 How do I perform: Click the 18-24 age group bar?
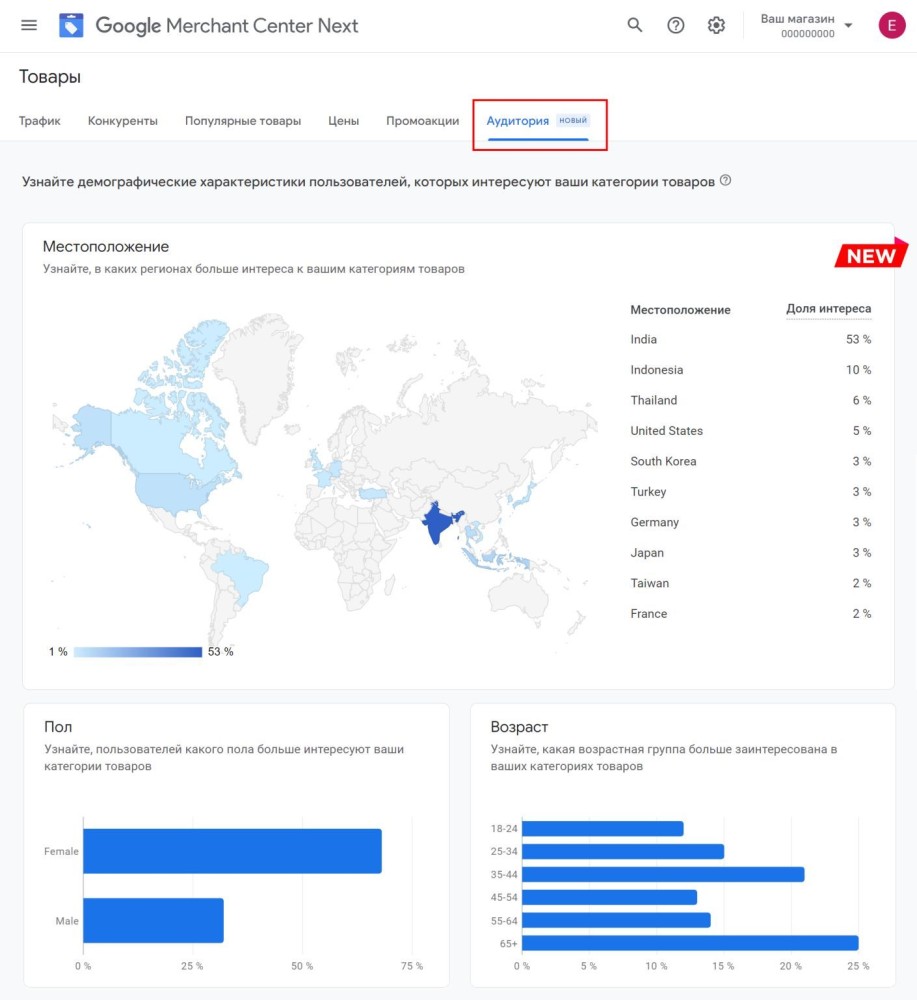pos(603,828)
